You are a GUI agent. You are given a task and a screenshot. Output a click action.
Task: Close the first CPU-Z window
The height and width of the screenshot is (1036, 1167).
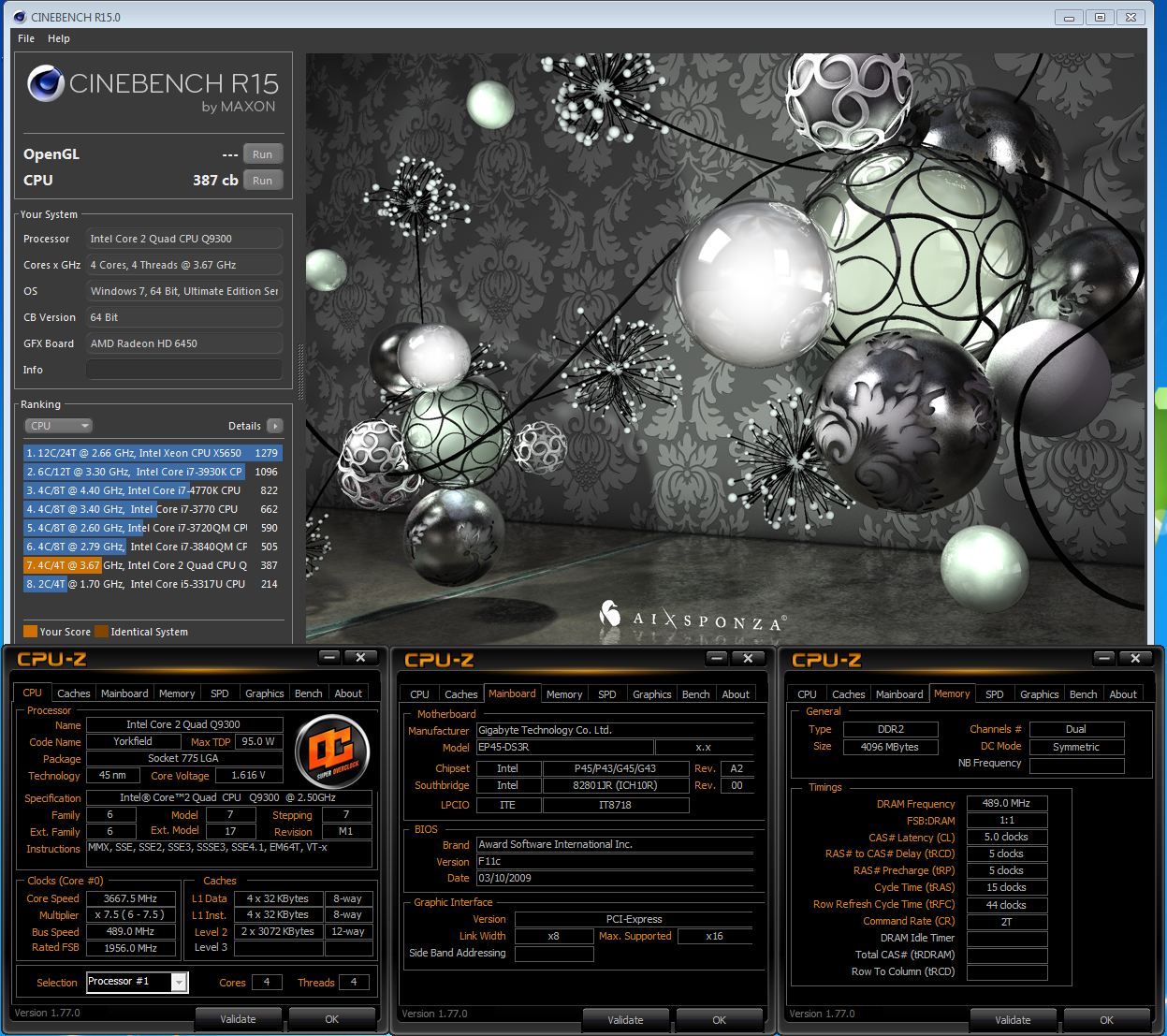tap(360, 658)
